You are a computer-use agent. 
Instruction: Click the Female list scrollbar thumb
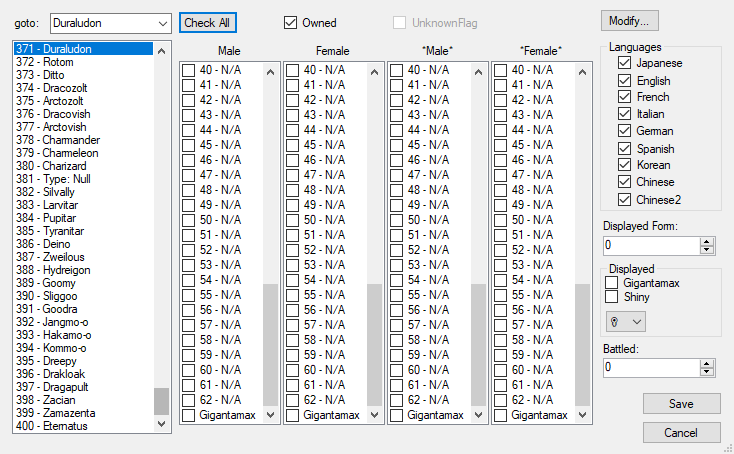tap(374, 344)
